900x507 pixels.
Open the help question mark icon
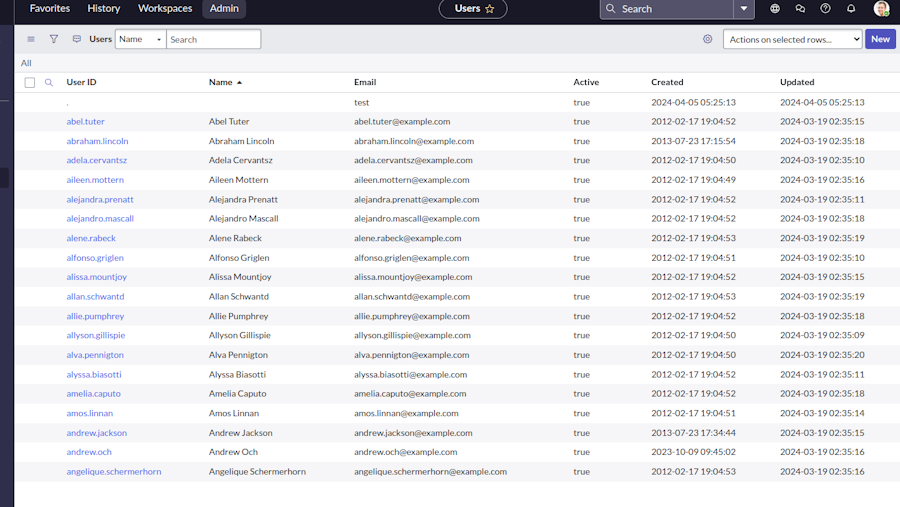tap(825, 9)
